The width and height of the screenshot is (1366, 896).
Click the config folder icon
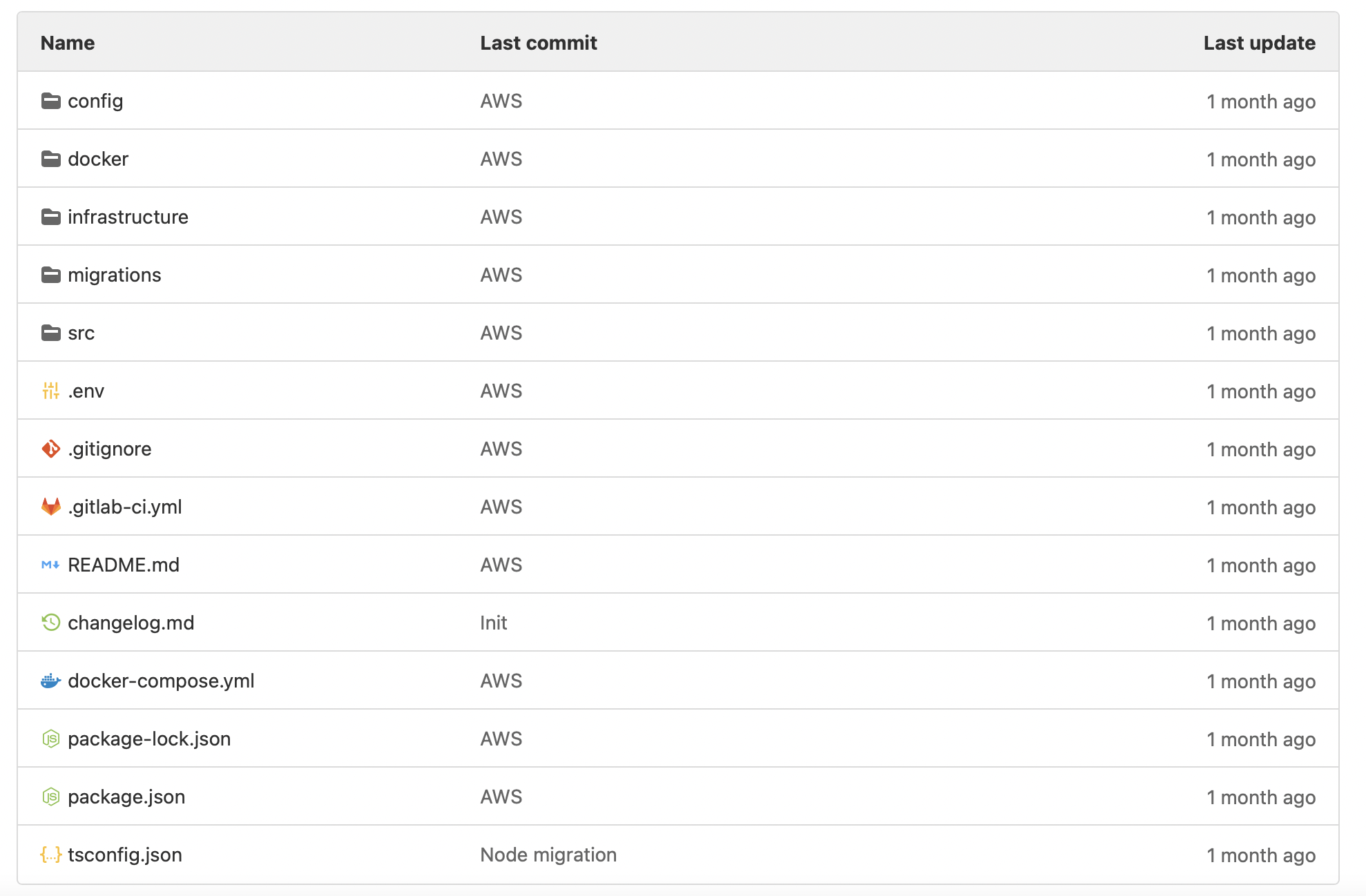50,101
